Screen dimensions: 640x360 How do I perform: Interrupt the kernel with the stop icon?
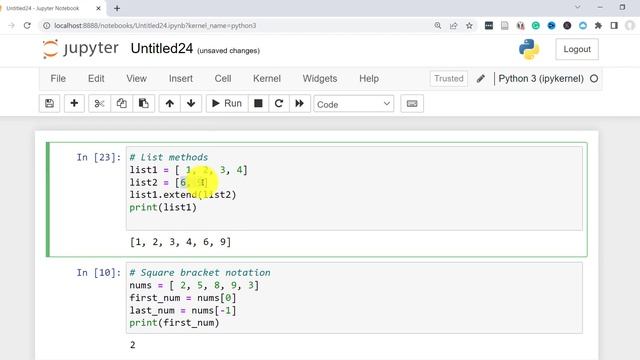pos(258,104)
